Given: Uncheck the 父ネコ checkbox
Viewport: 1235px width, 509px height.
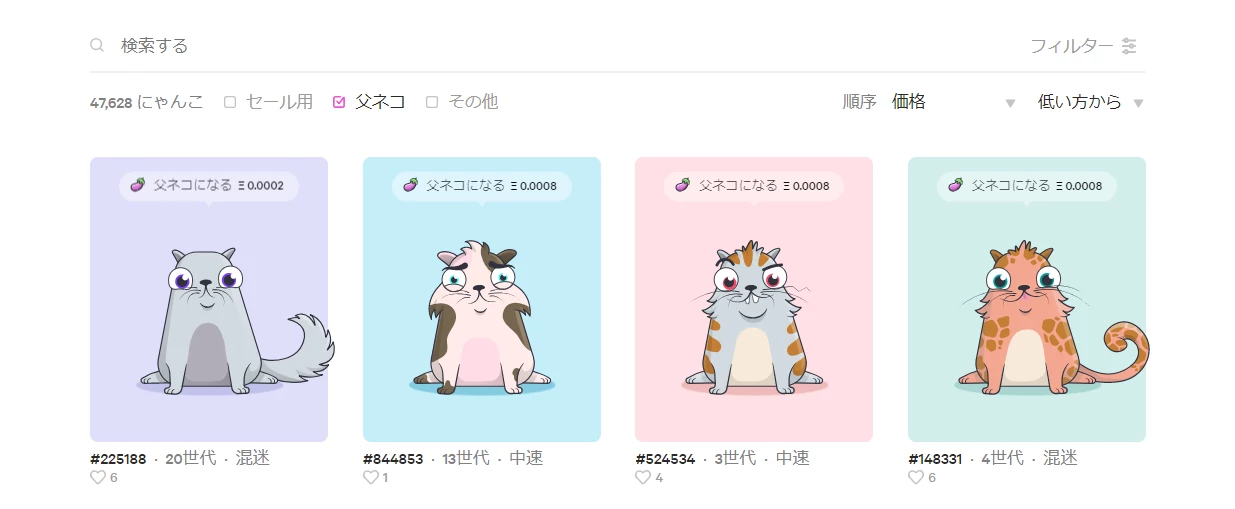Looking at the screenshot, I should pos(339,102).
